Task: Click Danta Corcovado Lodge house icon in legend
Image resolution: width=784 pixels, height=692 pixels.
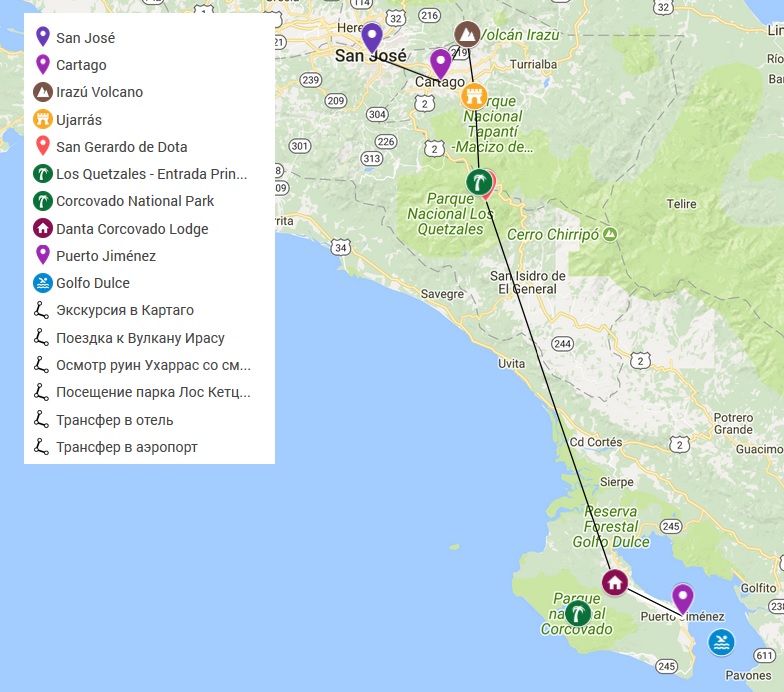Action: (x=43, y=228)
